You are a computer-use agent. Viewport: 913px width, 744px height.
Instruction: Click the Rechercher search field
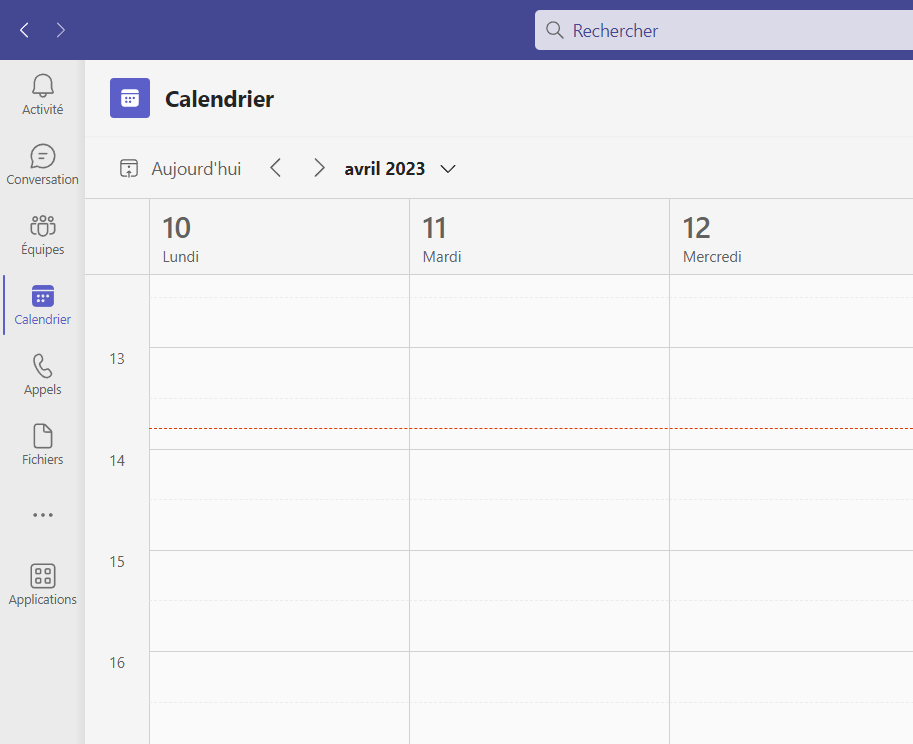coord(724,30)
